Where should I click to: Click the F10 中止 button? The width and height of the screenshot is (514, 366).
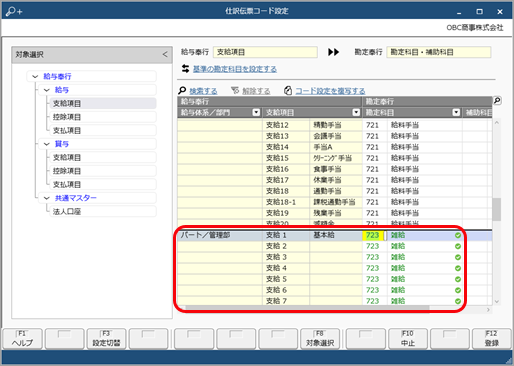pos(408,339)
